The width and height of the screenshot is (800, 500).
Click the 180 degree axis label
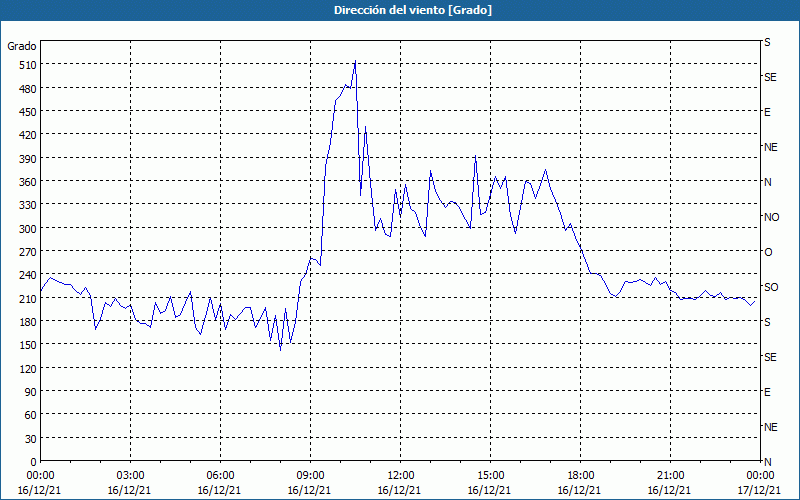(x=28, y=322)
